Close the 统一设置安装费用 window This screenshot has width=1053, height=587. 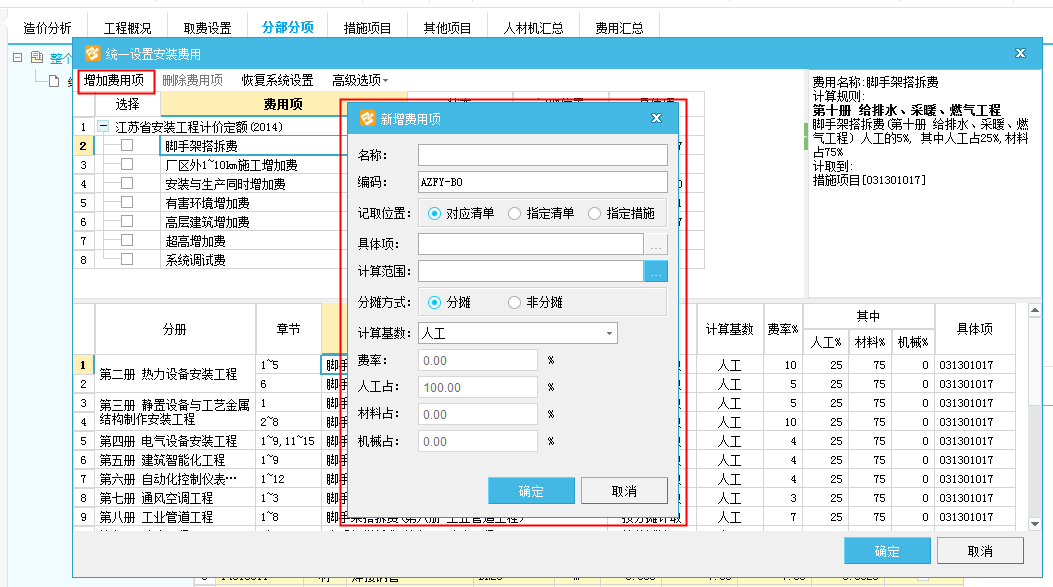(1020, 53)
